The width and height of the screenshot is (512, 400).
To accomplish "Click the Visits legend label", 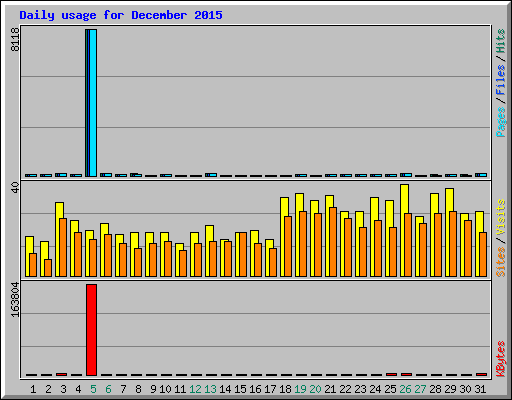I will 501,217.
